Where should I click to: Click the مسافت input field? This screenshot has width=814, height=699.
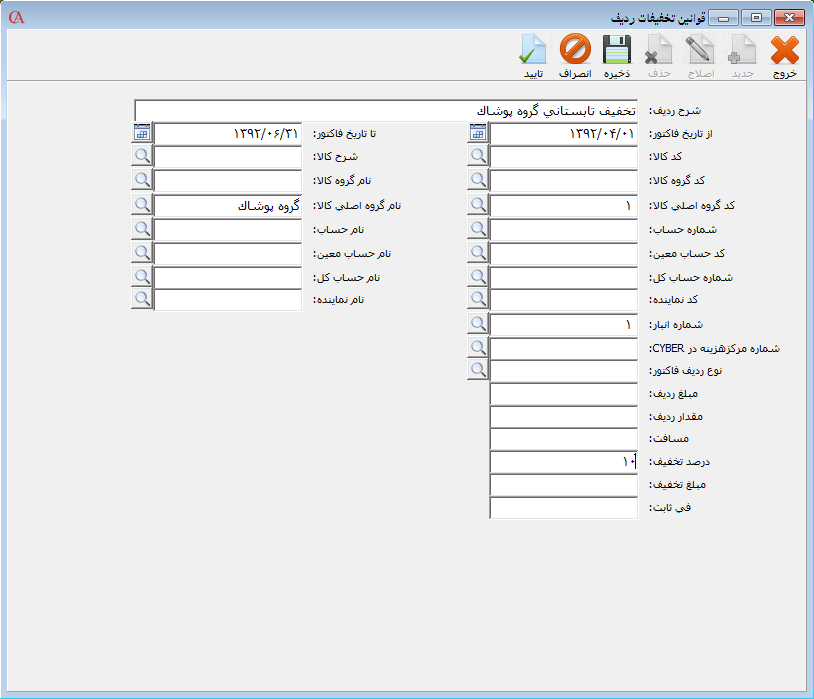click(563, 439)
